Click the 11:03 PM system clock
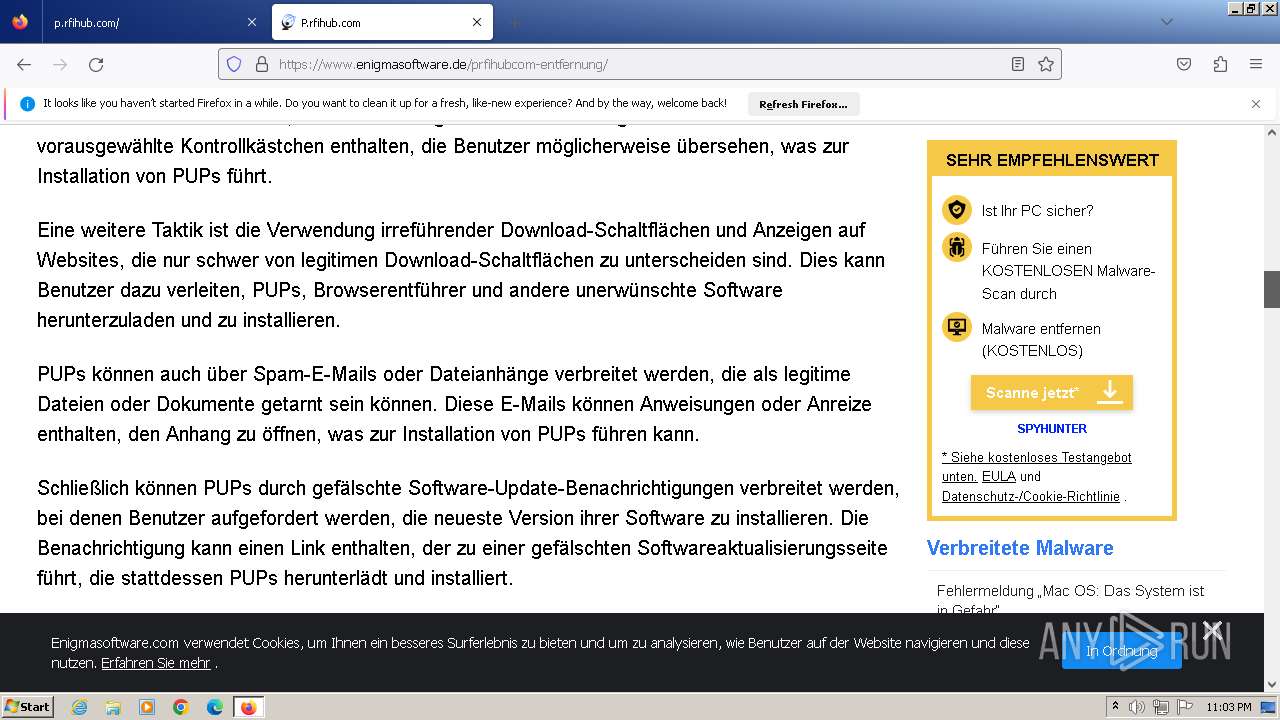The height and width of the screenshot is (720, 1280). [x=1229, y=707]
